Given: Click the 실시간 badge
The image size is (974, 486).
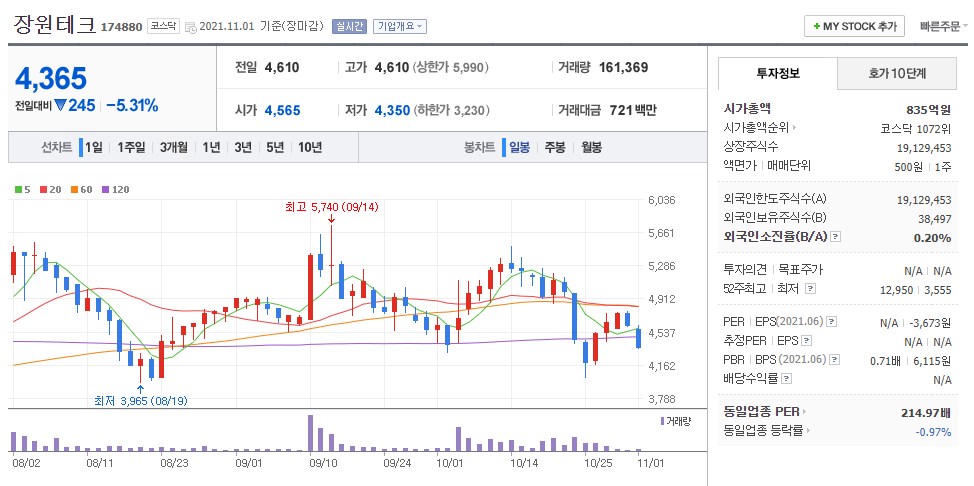Looking at the screenshot, I should (x=350, y=26).
